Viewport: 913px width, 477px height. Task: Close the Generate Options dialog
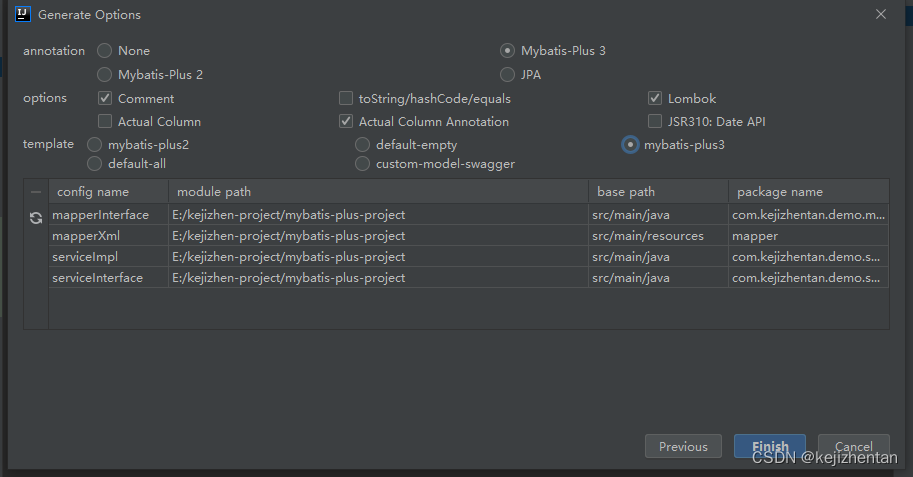tap(881, 14)
